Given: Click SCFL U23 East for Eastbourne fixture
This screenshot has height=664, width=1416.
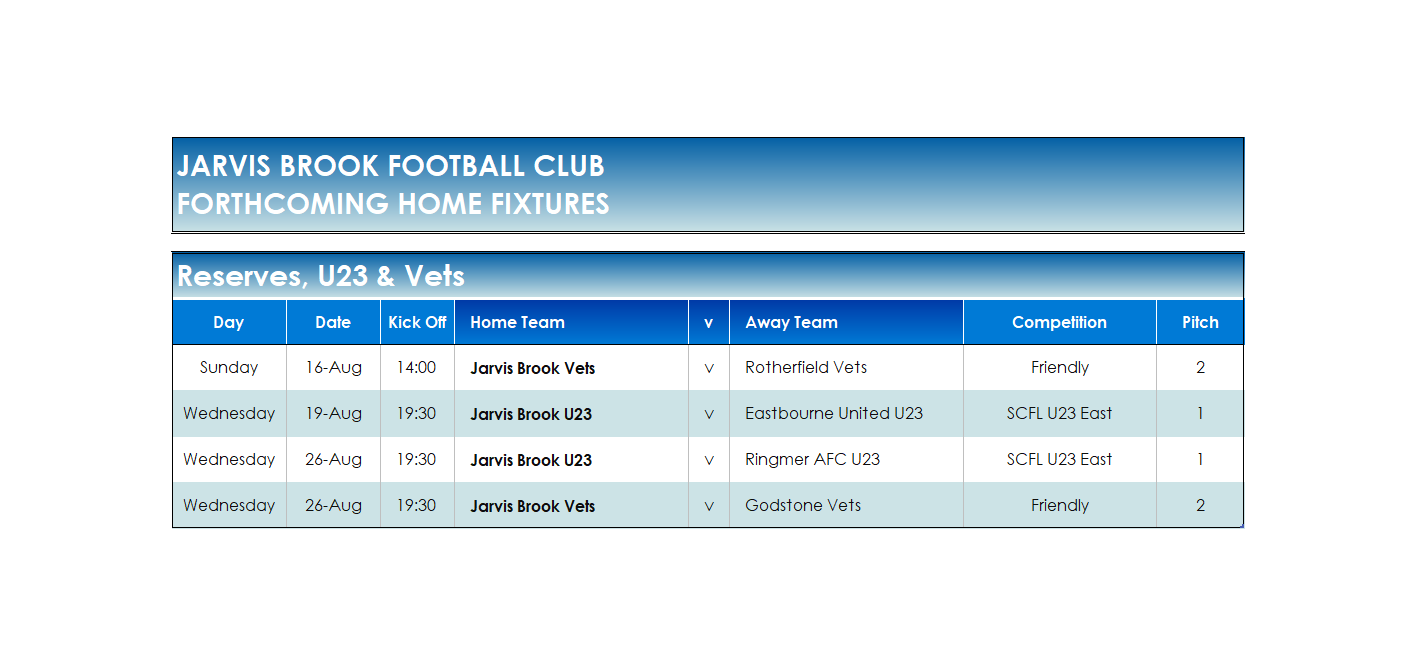Looking at the screenshot, I should 1059,413.
